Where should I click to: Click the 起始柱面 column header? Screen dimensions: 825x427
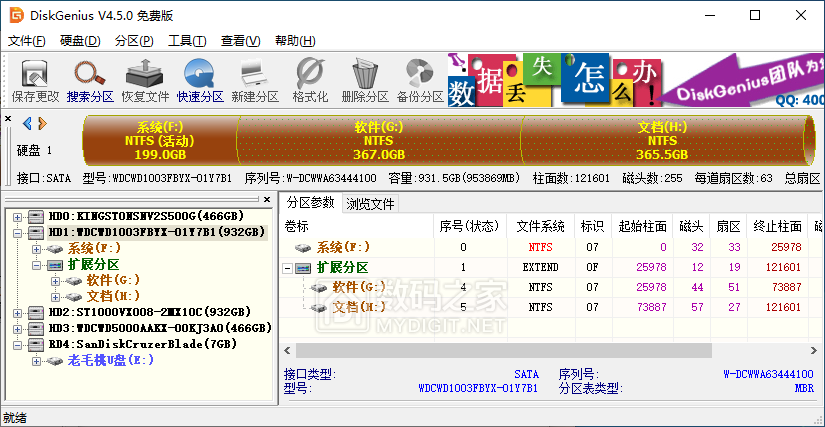(643, 226)
